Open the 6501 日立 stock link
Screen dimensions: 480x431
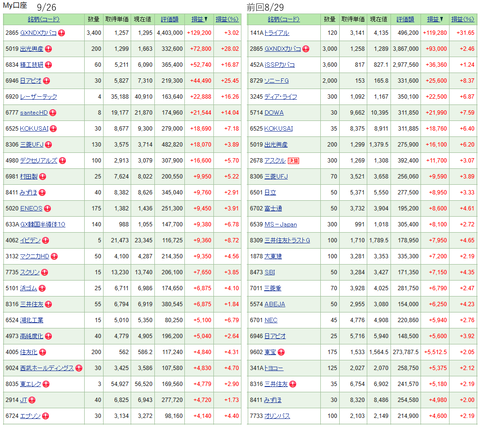point(270,193)
